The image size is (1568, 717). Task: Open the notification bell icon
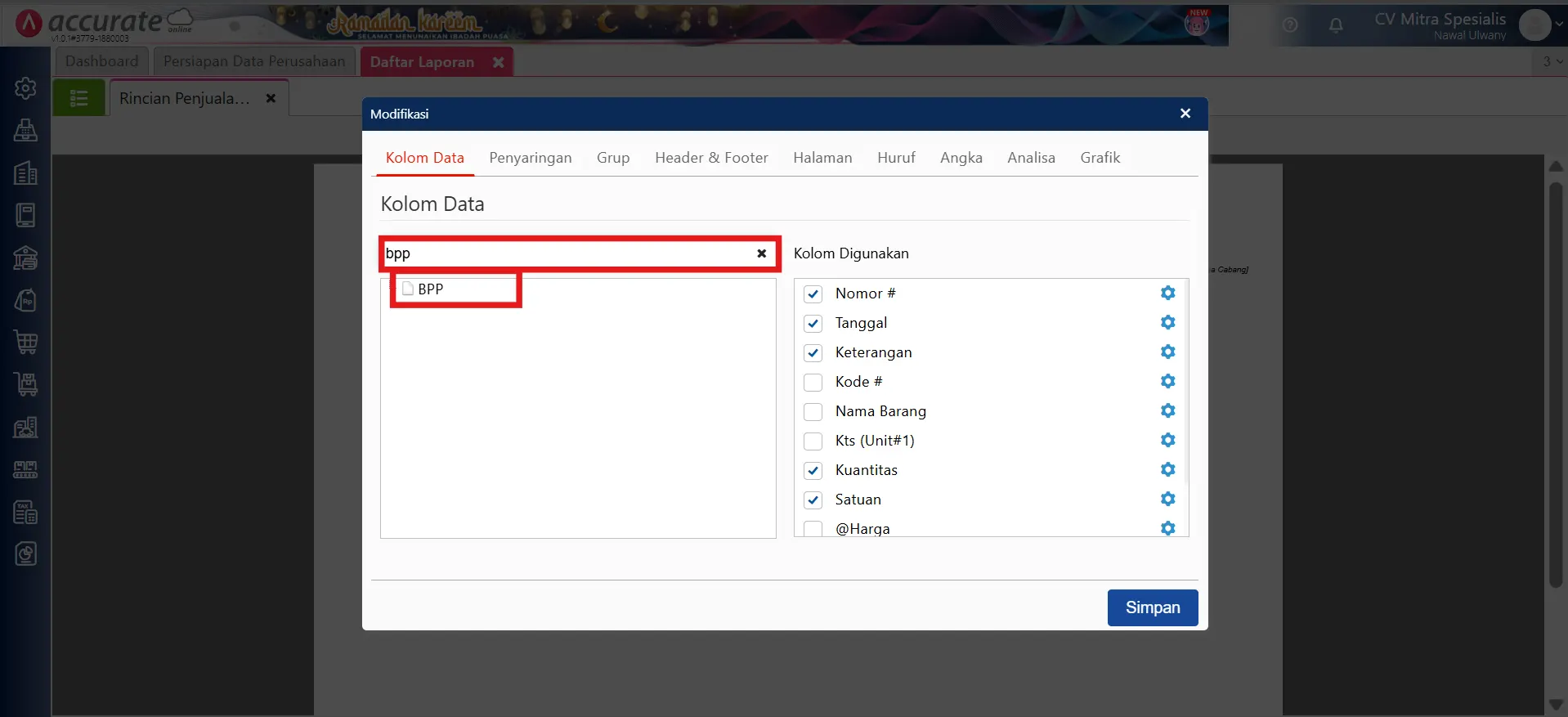click(1336, 25)
